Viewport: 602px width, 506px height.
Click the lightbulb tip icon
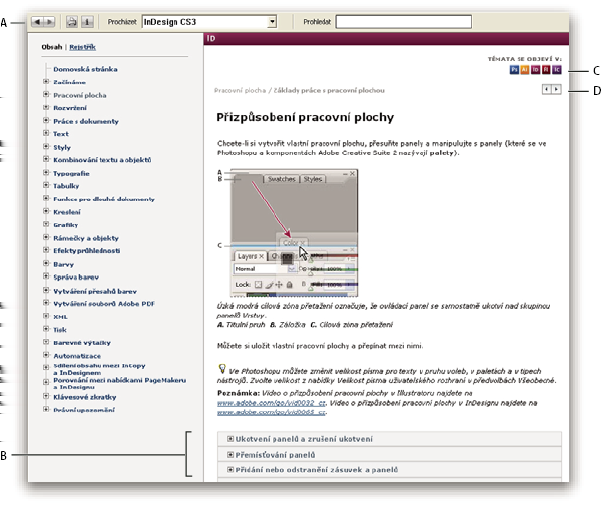point(222,369)
